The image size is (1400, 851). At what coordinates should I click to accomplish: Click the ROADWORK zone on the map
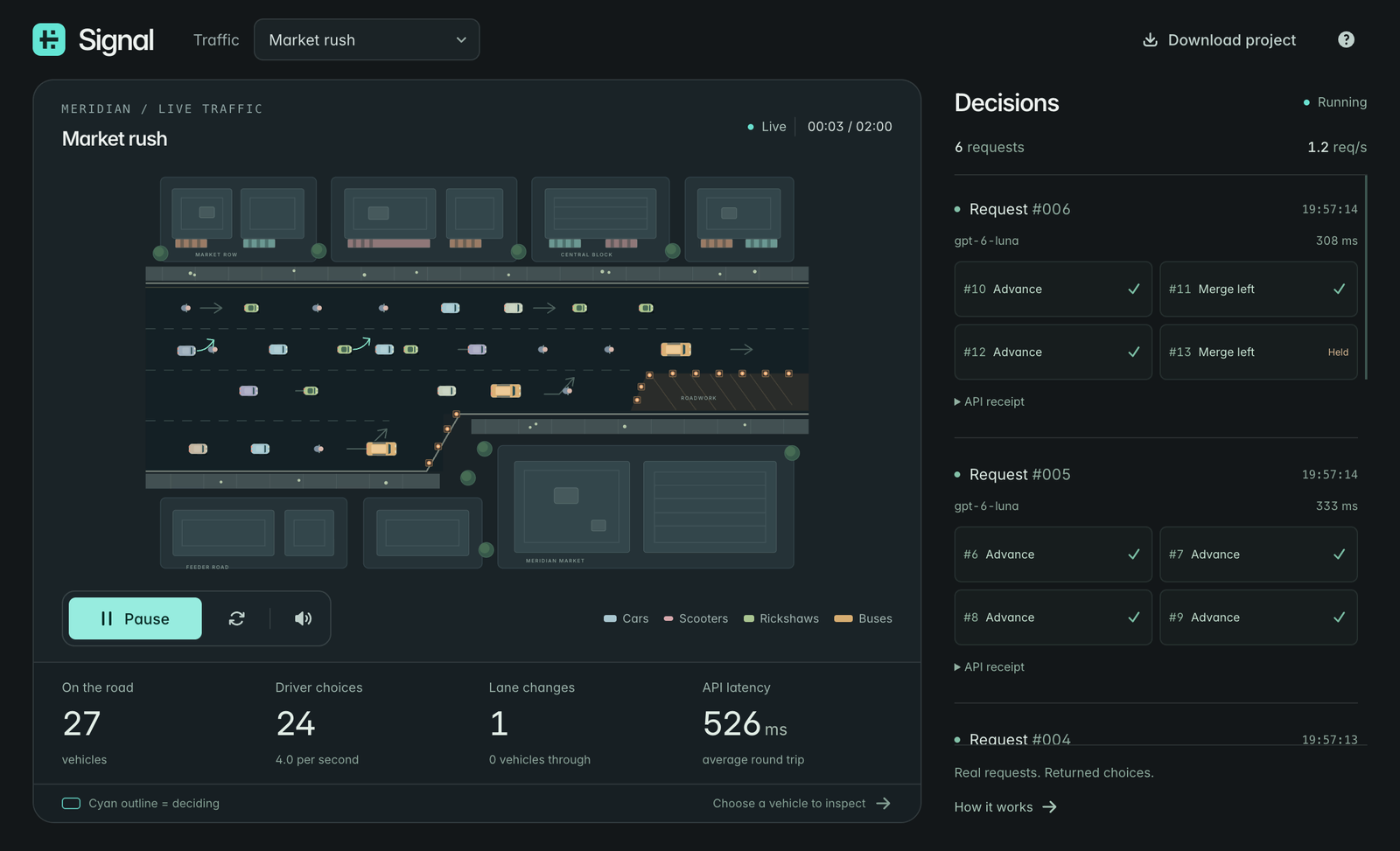pyautogui.click(x=719, y=392)
